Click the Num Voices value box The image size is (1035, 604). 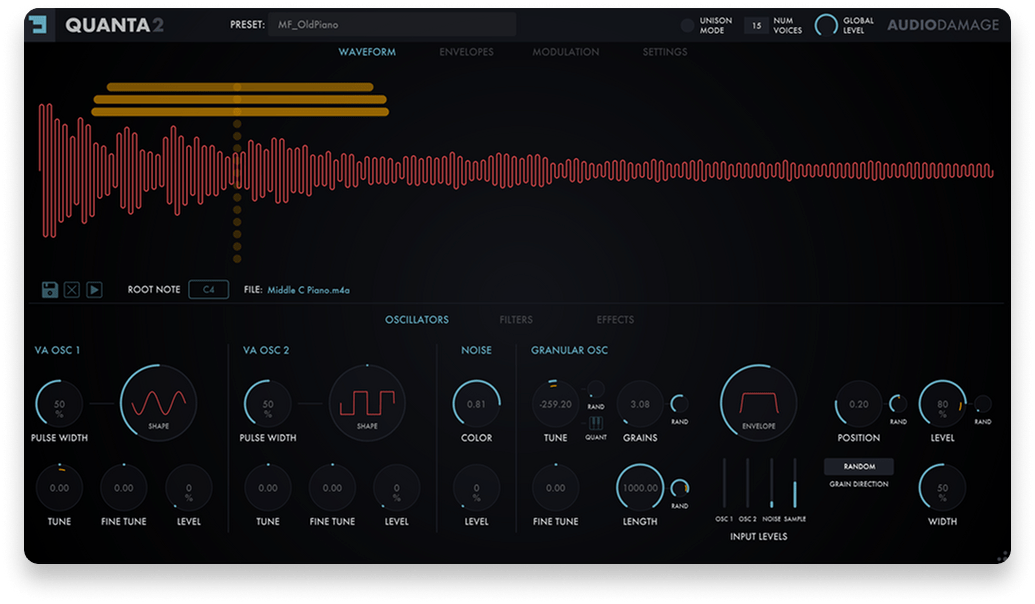coord(755,26)
